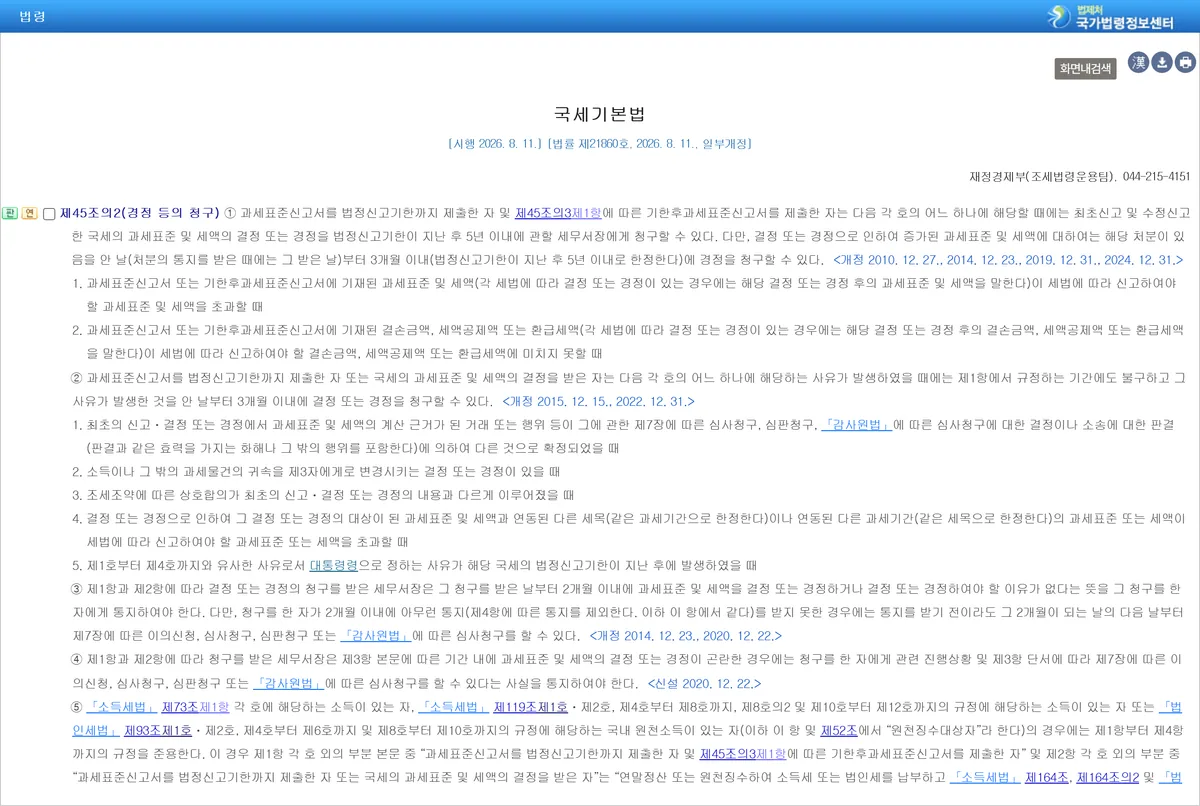Viewport: 1200px width, 806px height.
Task: Open amendment note 개정 2014. 12. 23., 2020. 12. 22.
Action: [x=686, y=635]
